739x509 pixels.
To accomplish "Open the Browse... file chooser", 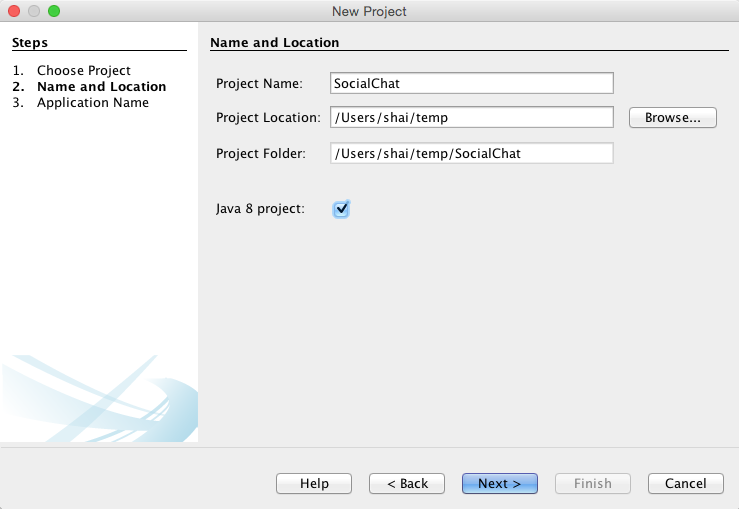I will click(x=672, y=118).
